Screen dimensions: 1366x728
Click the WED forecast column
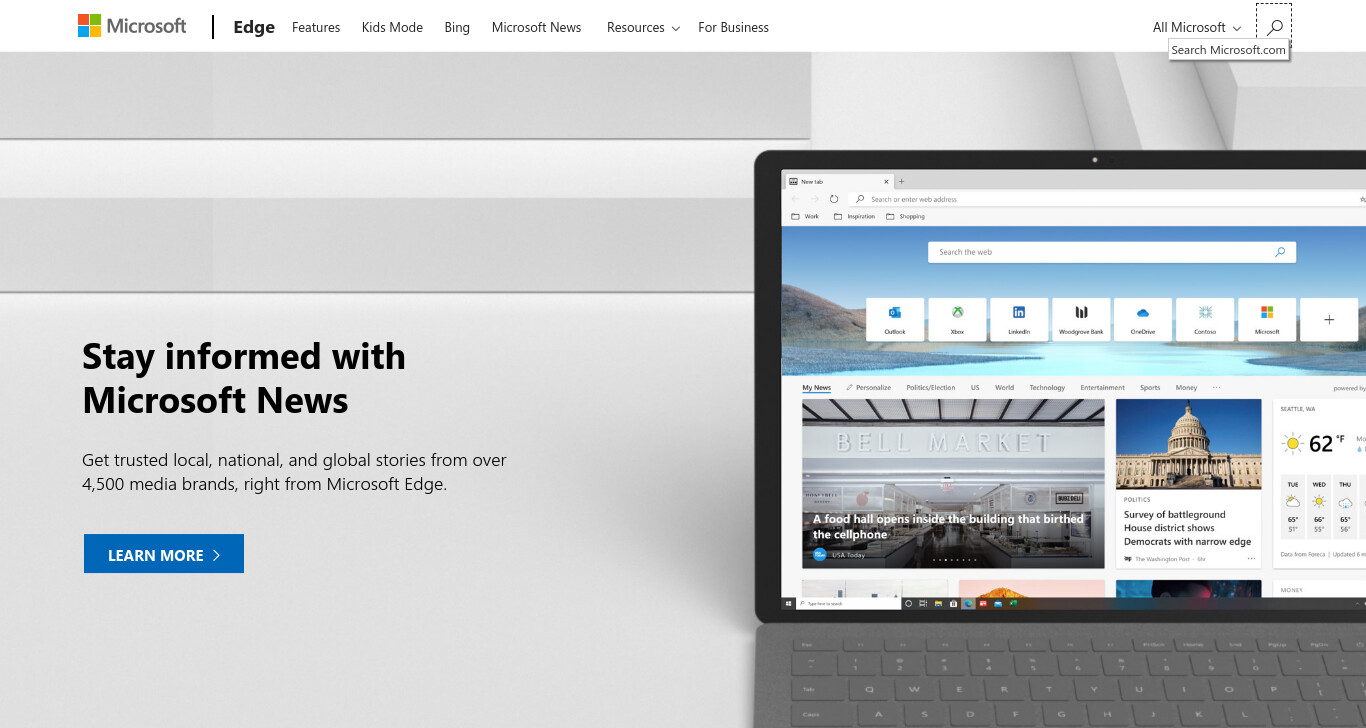1319,507
